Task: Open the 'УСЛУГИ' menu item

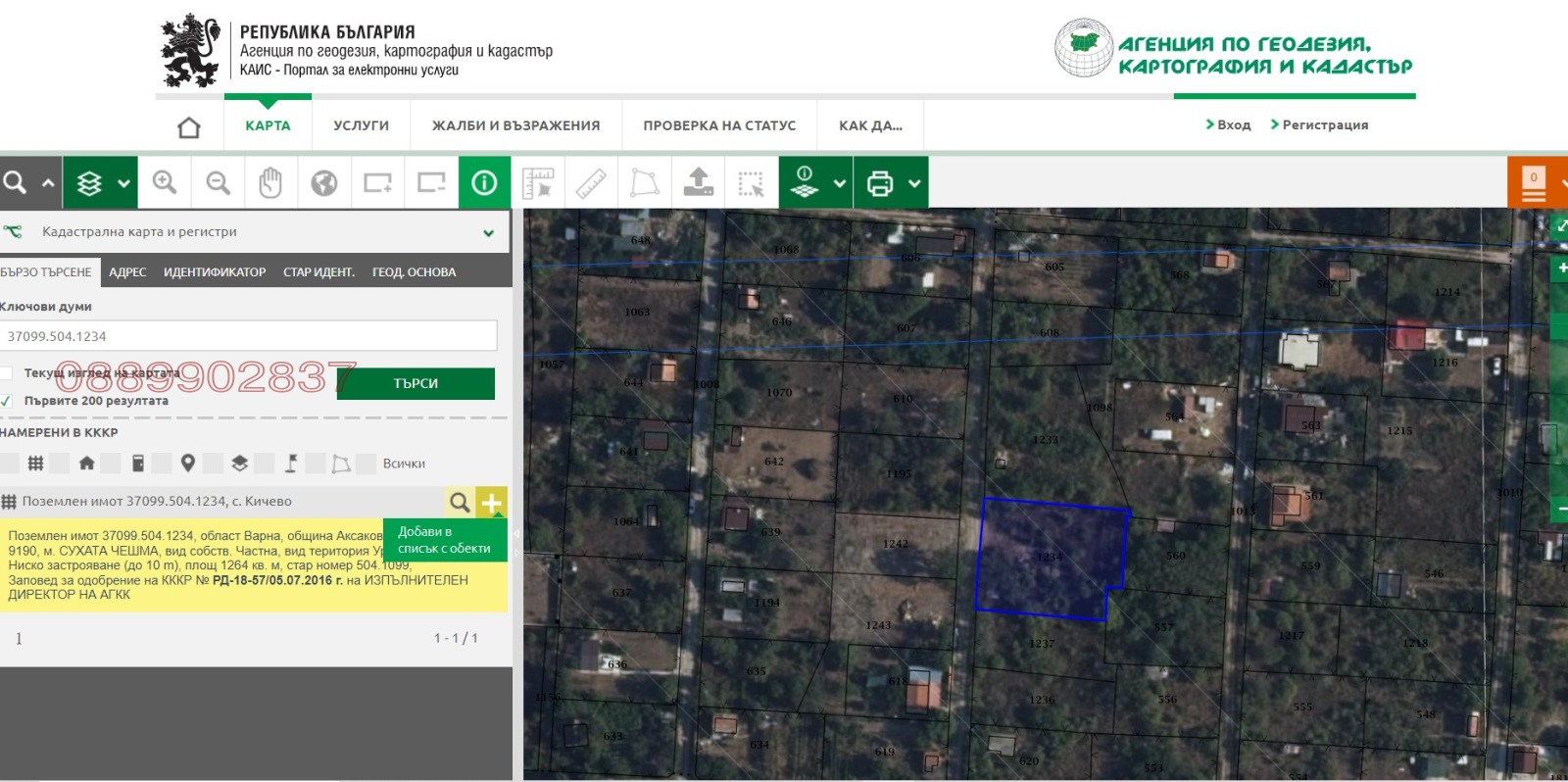Action: [361, 125]
